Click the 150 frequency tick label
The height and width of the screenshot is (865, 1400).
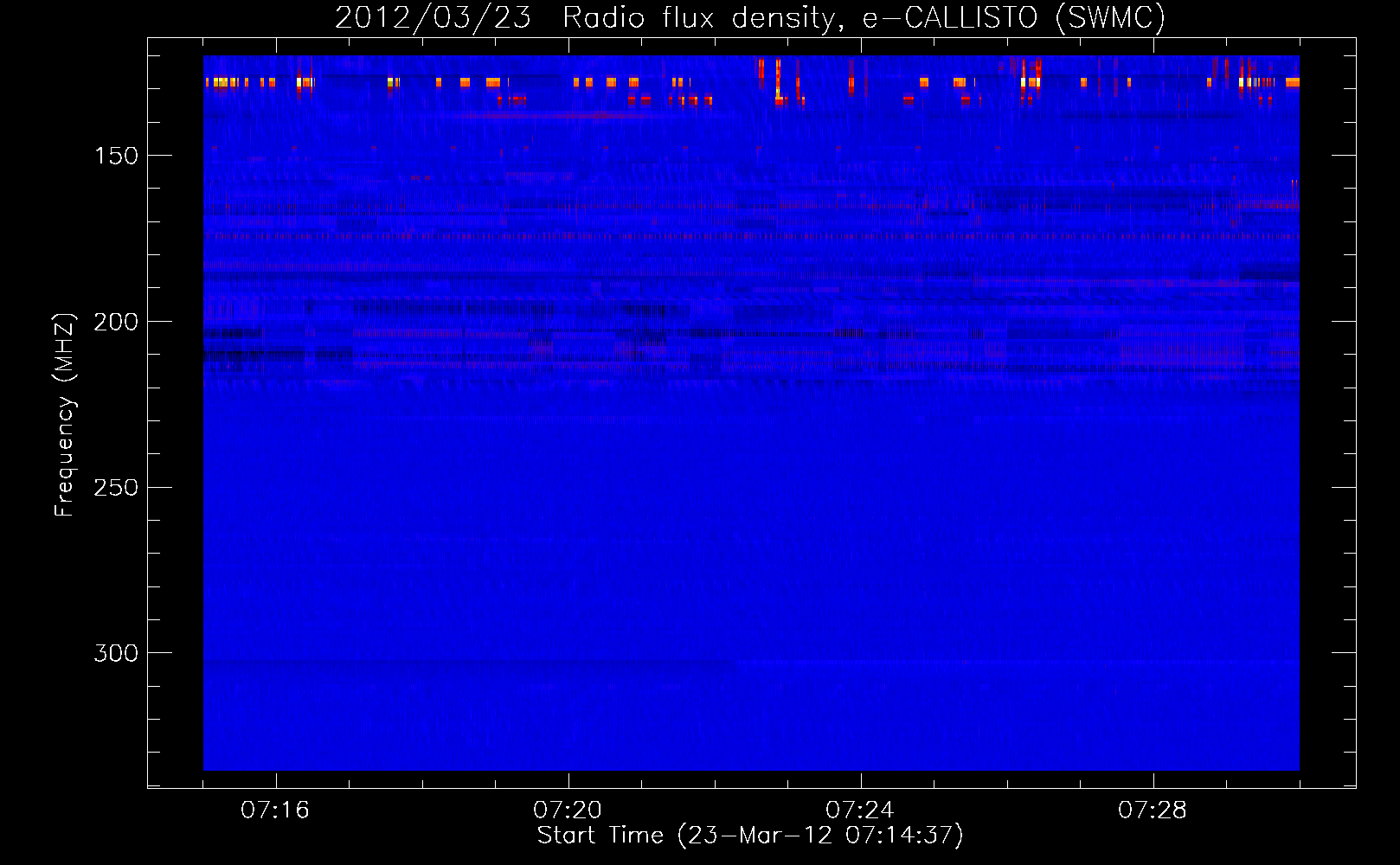(116, 156)
